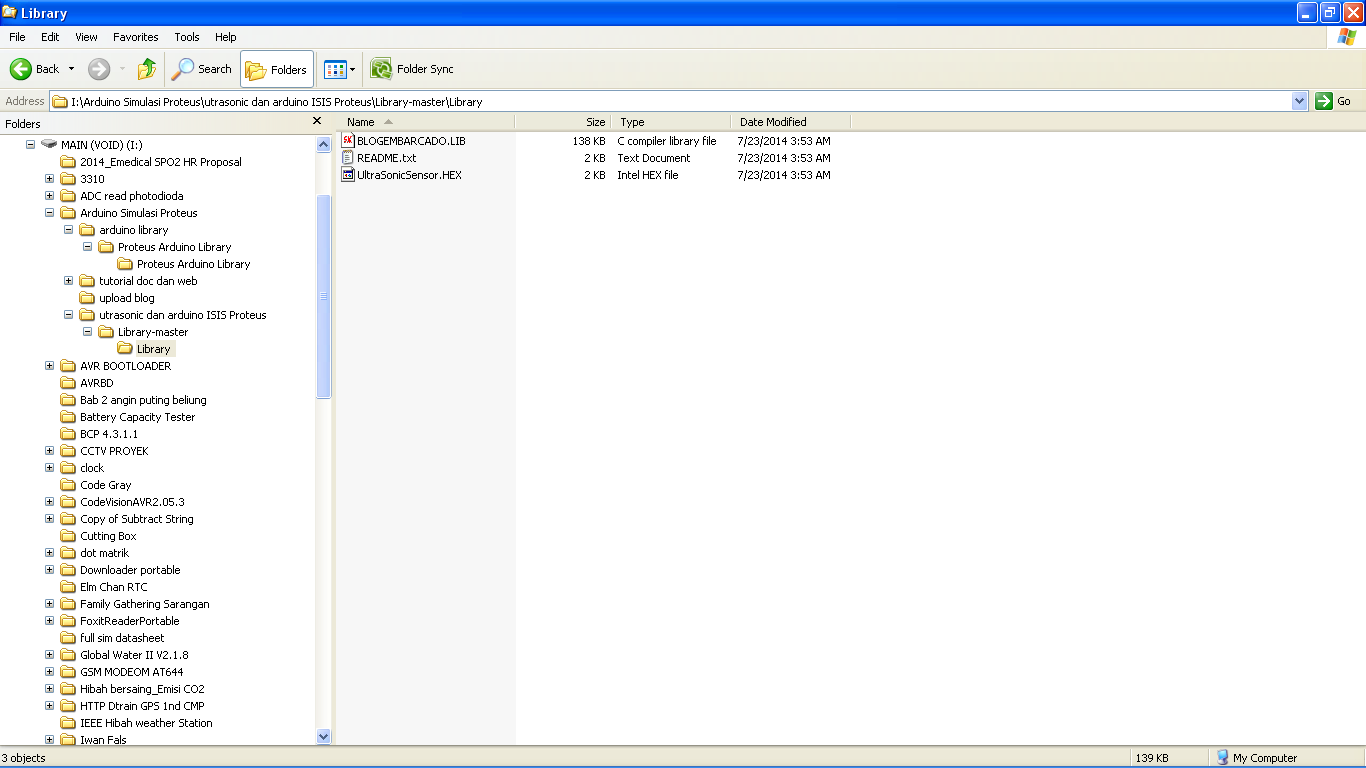Select Hibah bersaing_Emisi CO2 folder icon
The width and height of the screenshot is (1366, 768).
pos(68,689)
